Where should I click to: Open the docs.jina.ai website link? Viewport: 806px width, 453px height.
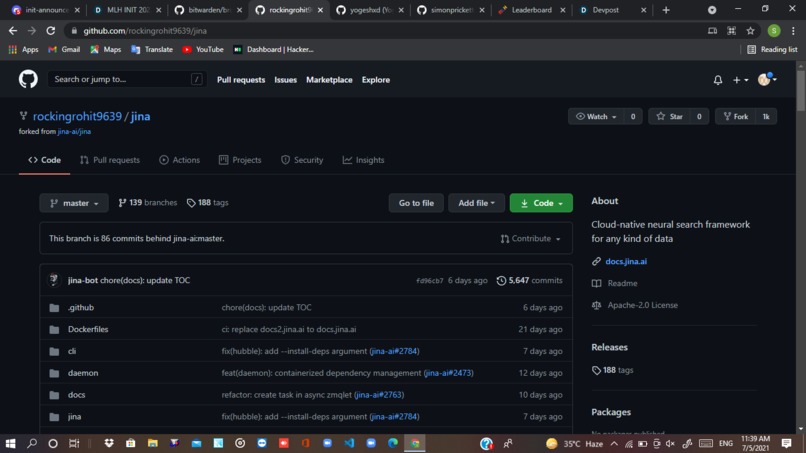(626, 261)
